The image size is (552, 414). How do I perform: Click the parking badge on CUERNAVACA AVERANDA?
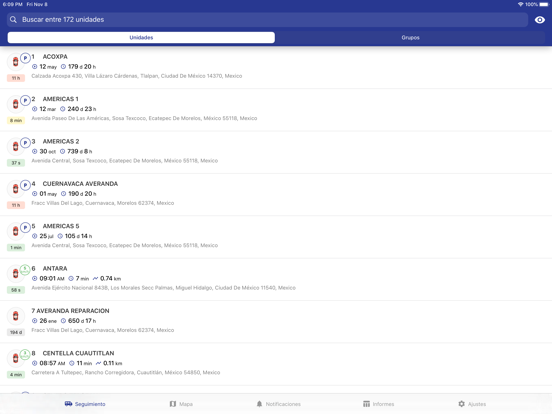25,185
